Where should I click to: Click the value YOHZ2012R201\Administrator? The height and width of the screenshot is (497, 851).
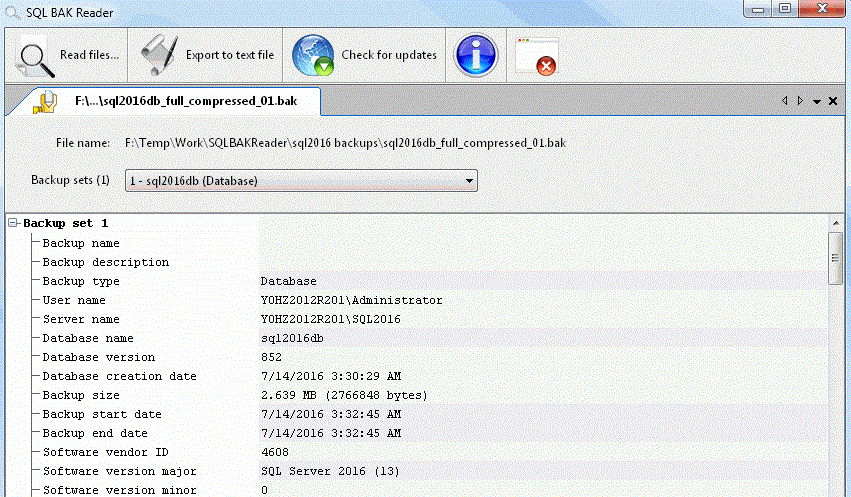(x=351, y=300)
